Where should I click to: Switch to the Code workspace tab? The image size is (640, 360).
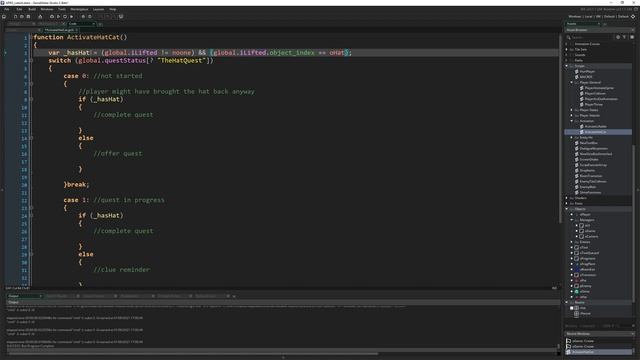point(80,24)
